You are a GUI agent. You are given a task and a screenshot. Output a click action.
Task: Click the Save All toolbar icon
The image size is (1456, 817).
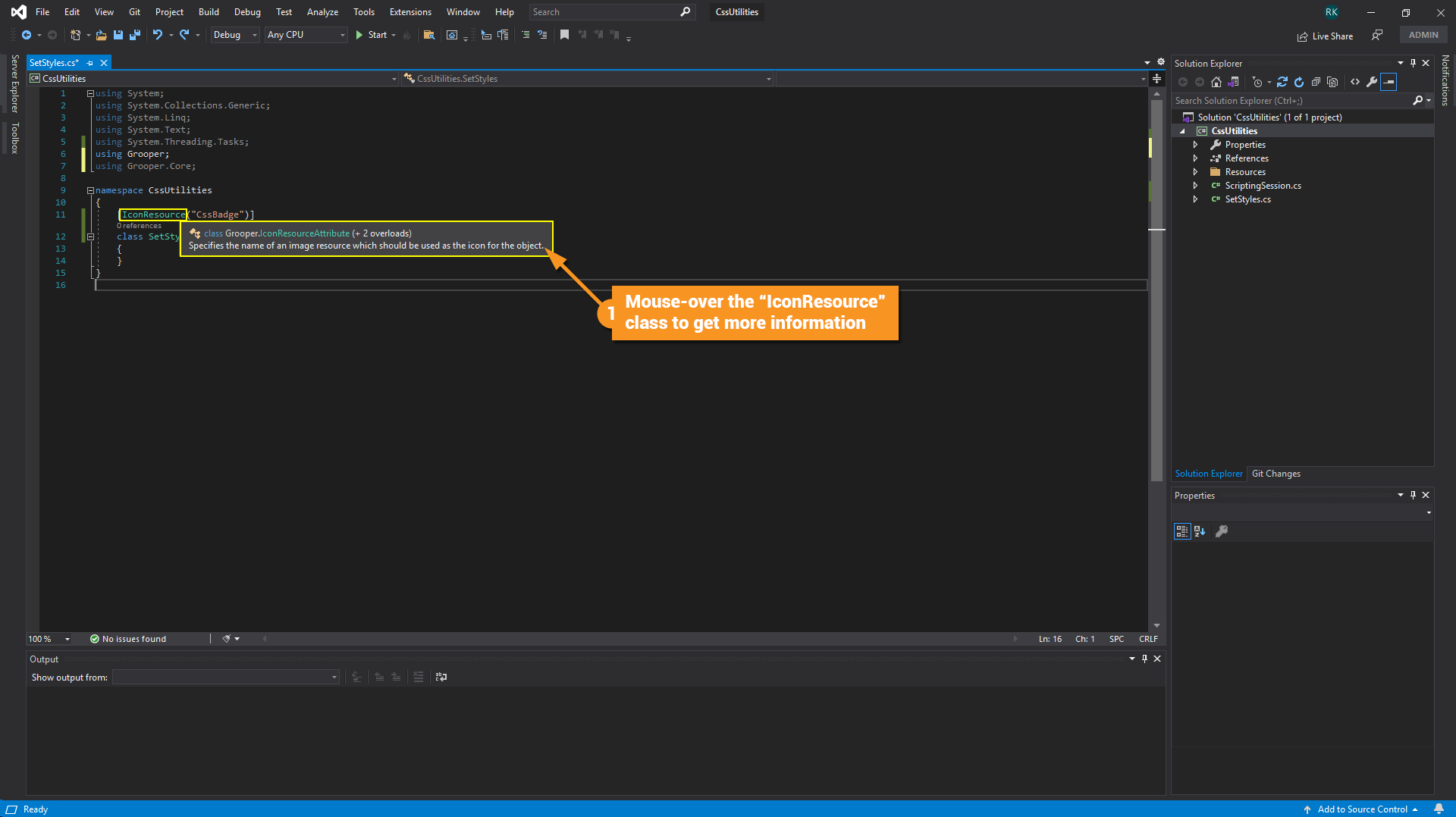click(x=135, y=35)
